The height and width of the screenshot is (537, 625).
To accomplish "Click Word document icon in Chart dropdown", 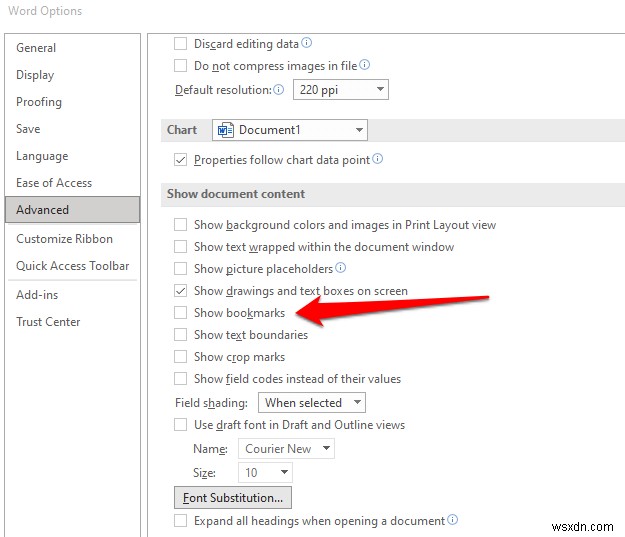I will [x=226, y=130].
